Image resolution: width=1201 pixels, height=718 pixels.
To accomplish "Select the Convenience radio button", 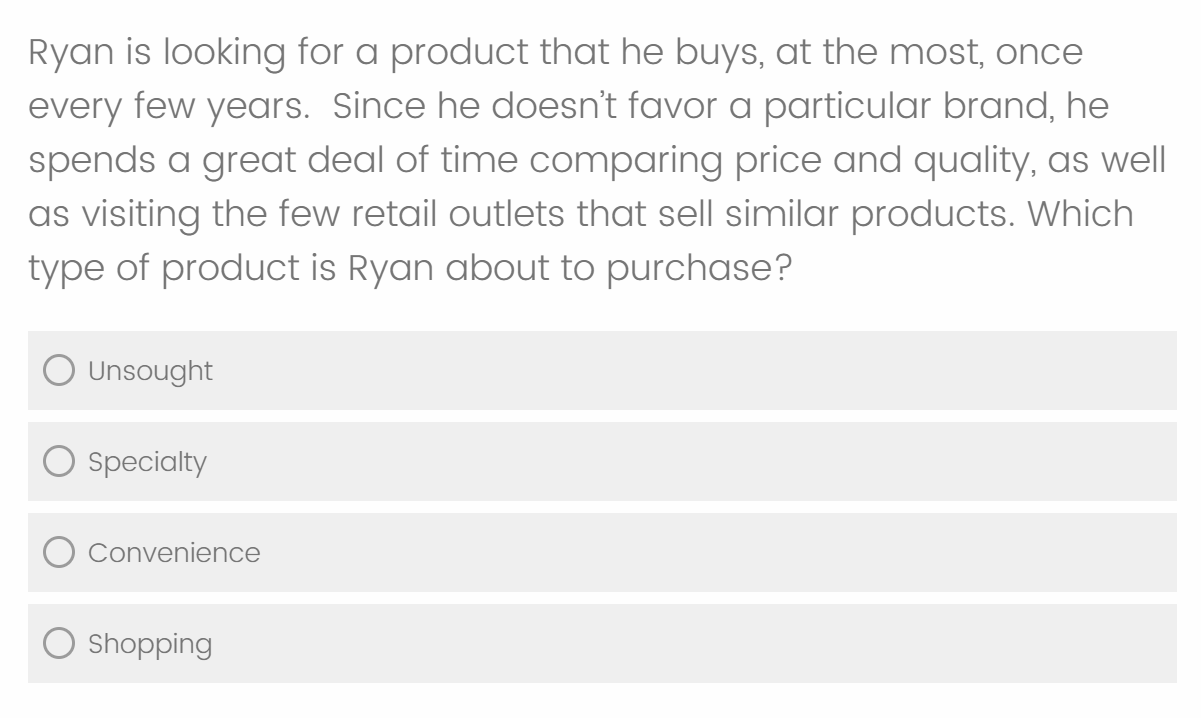I will point(58,552).
